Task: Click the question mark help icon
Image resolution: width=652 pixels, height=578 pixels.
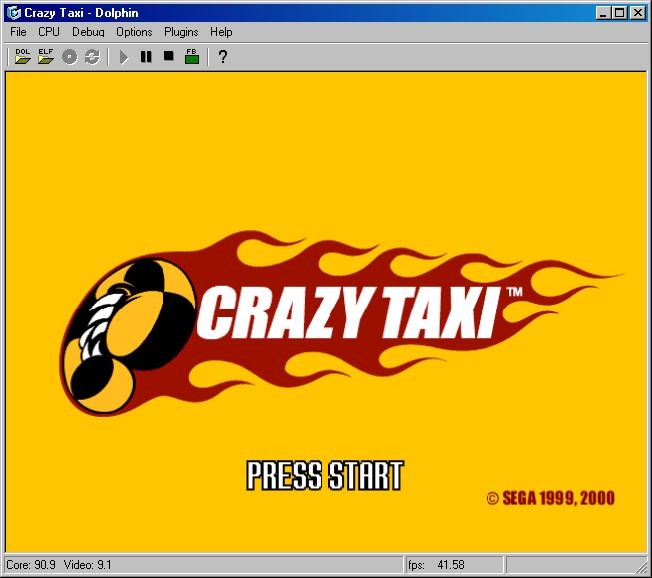Action: [x=222, y=57]
